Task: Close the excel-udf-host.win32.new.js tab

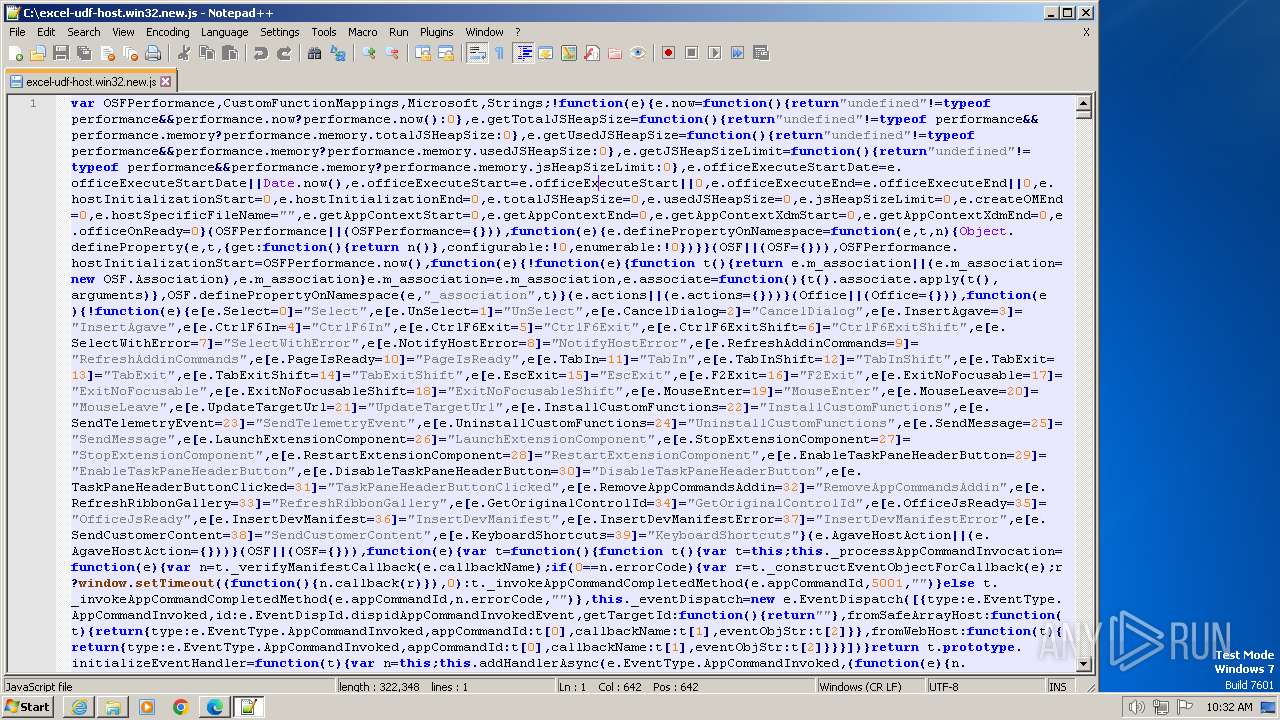Action: 166,81
